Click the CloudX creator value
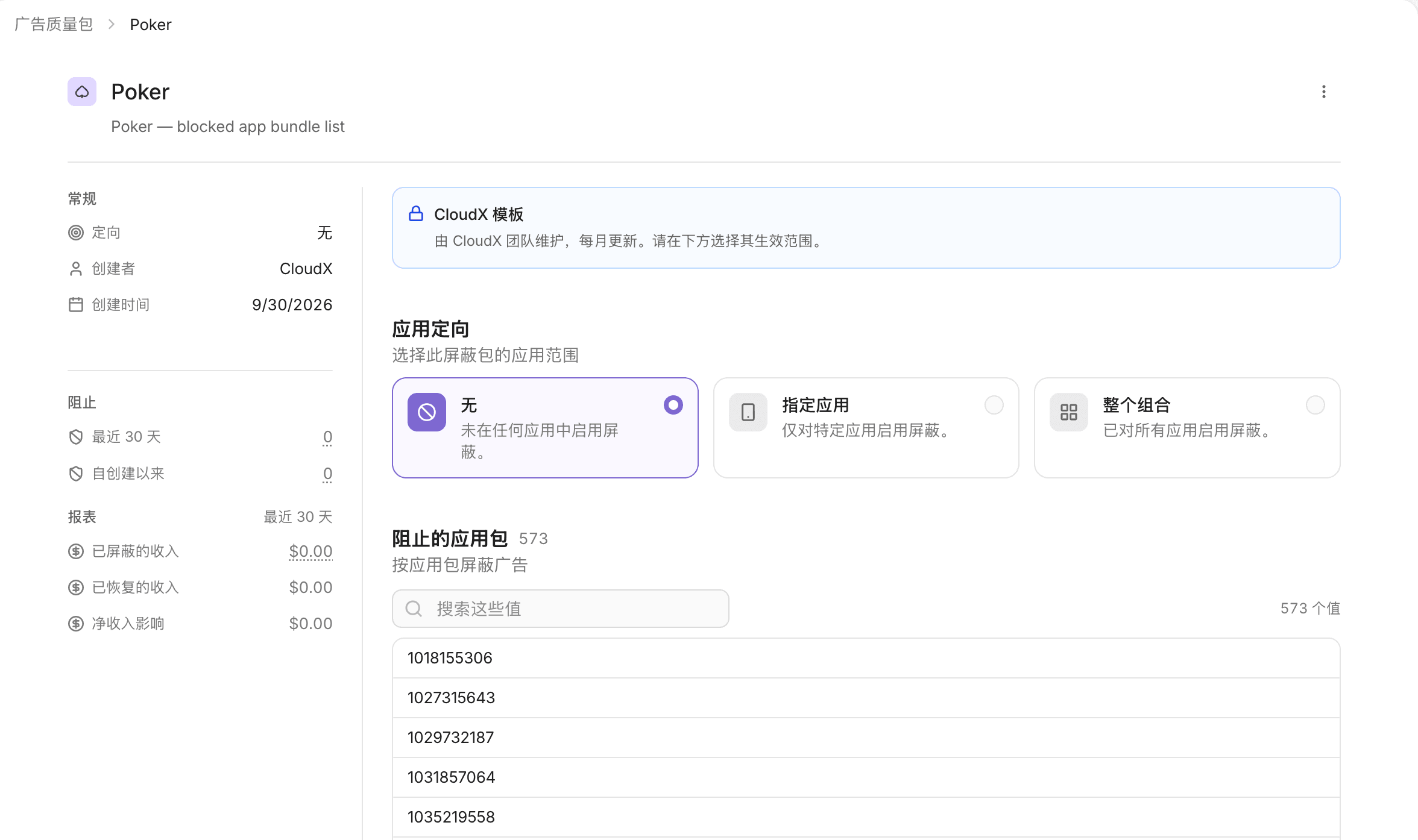The width and height of the screenshot is (1418, 840). click(x=306, y=269)
